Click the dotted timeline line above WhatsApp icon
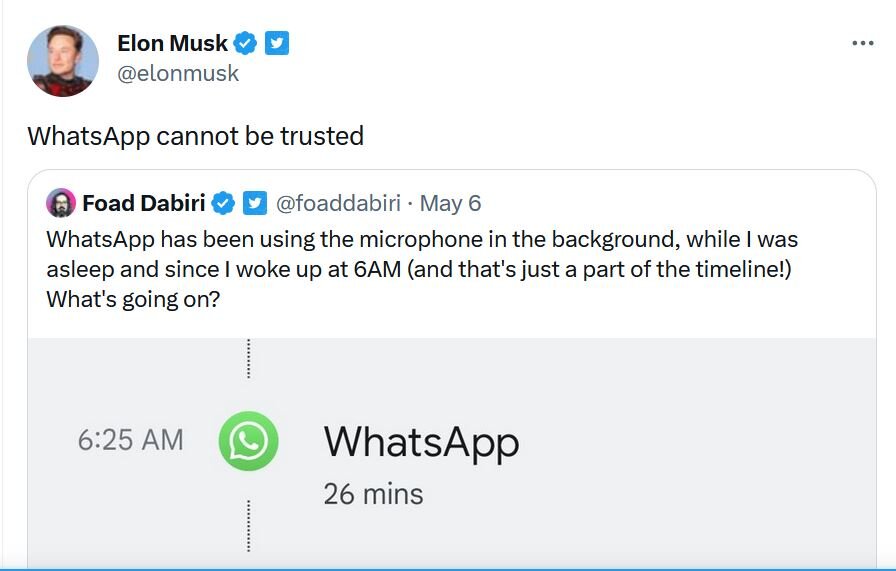 coord(247,360)
